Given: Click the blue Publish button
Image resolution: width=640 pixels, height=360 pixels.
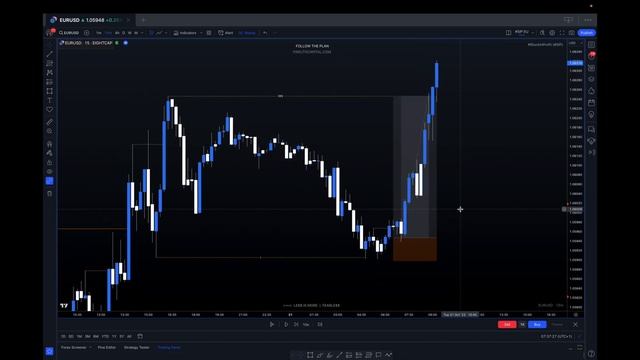Looking at the screenshot, I should (587, 33).
